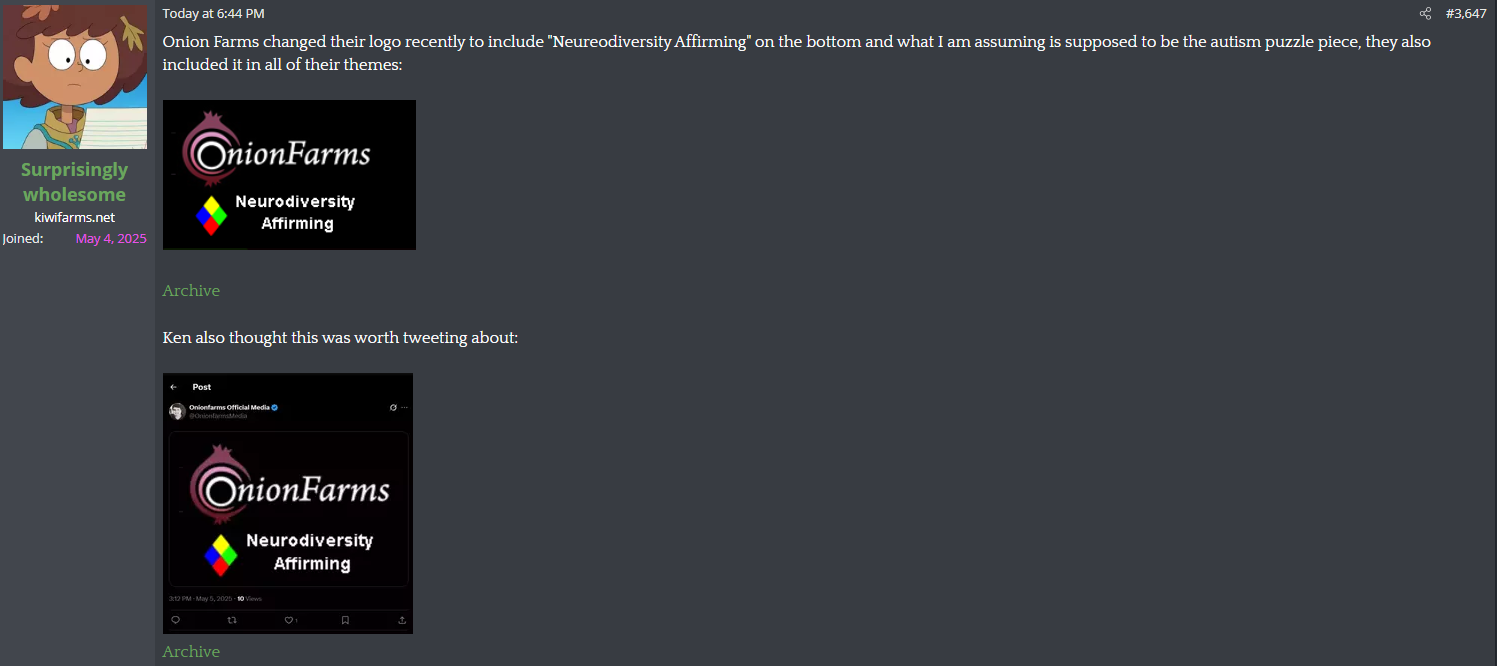The width and height of the screenshot is (1497, 666).
Task: Click the bookmark icon in the tweet screenshot
Action: click(x=345, y=620)
